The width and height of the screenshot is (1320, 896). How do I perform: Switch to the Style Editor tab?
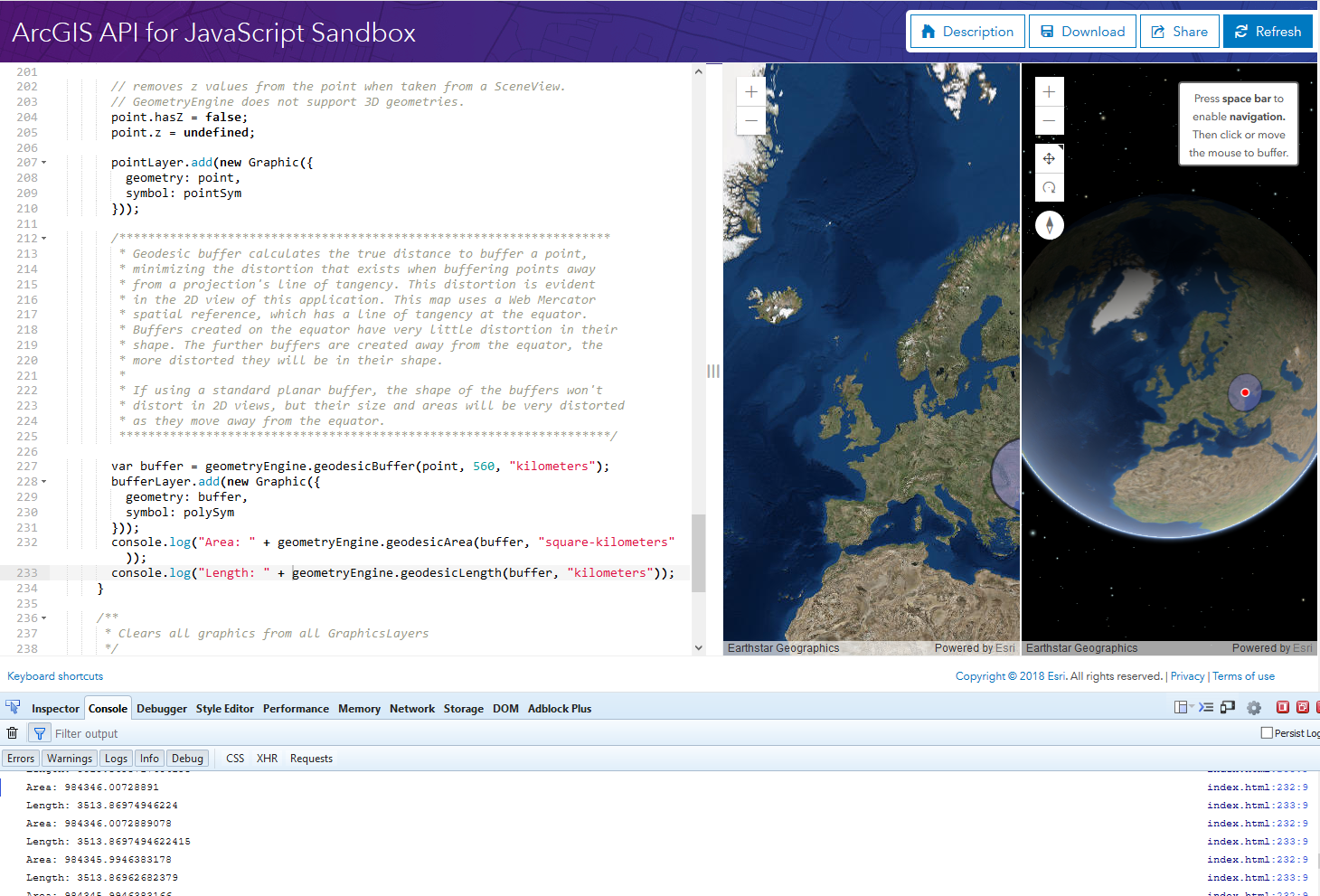(225, 709)
